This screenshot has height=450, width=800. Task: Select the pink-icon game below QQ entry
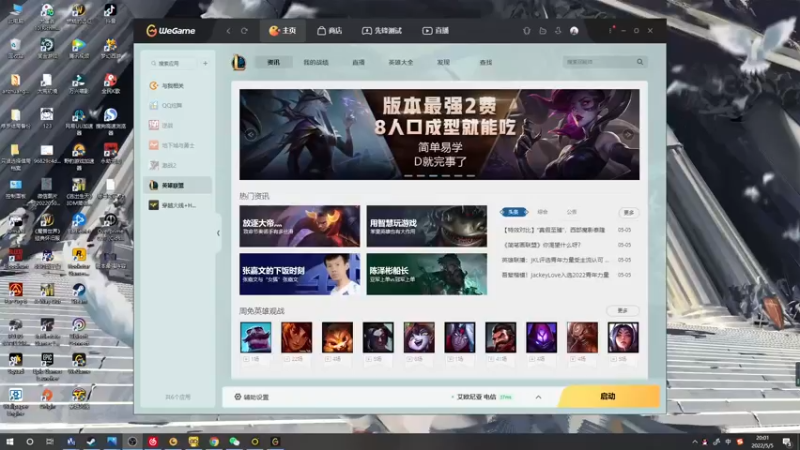tap(178, 126)
